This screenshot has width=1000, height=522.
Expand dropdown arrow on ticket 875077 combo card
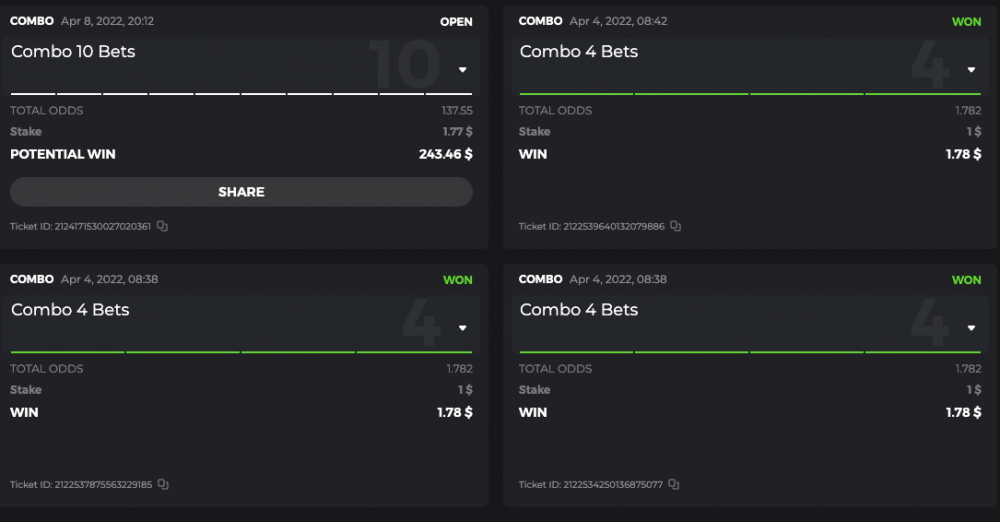971,328
